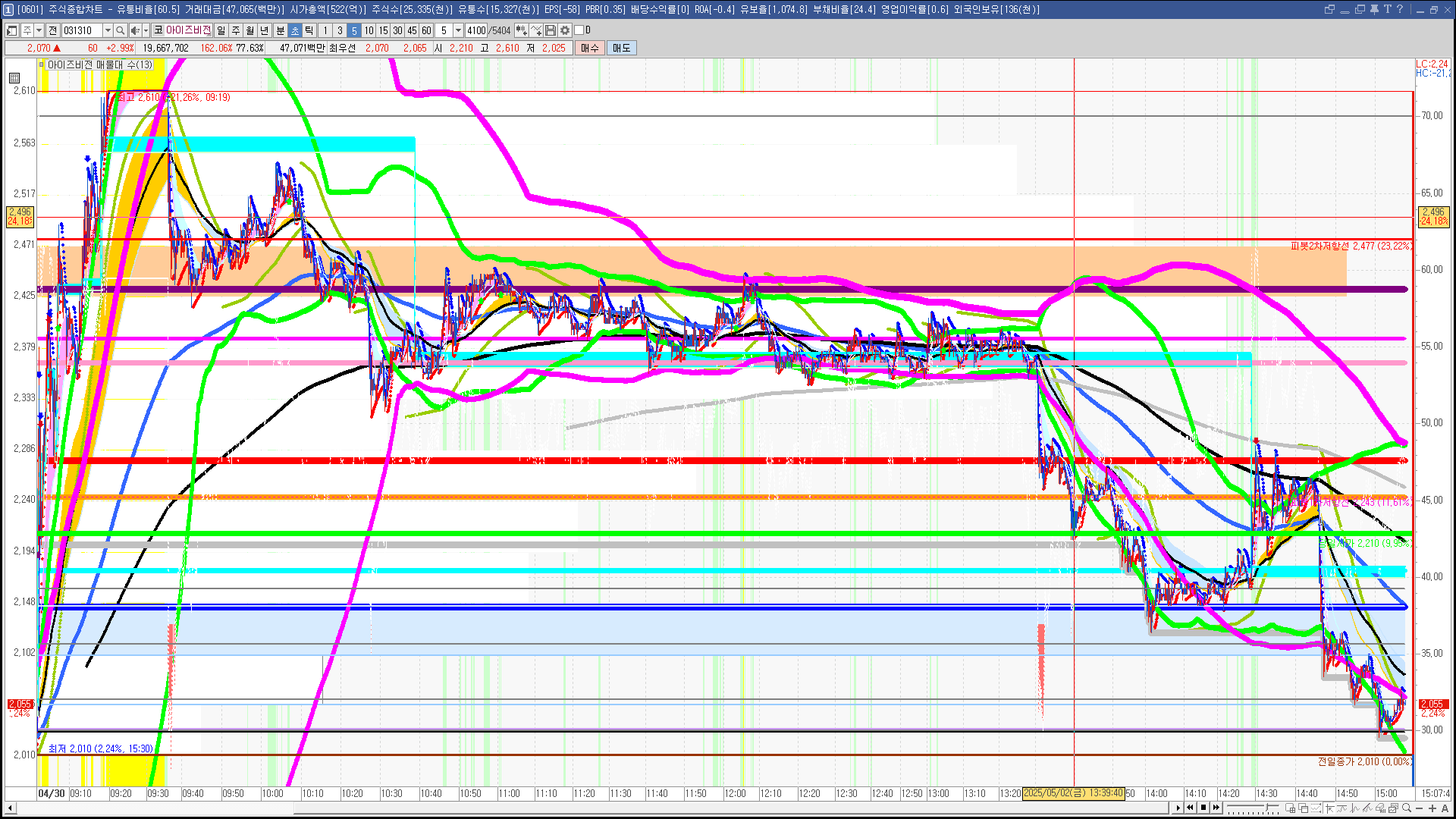Click the 매수 buy button
The image size is (1456, 819).
pyautogui.click(x=590, y=48)
